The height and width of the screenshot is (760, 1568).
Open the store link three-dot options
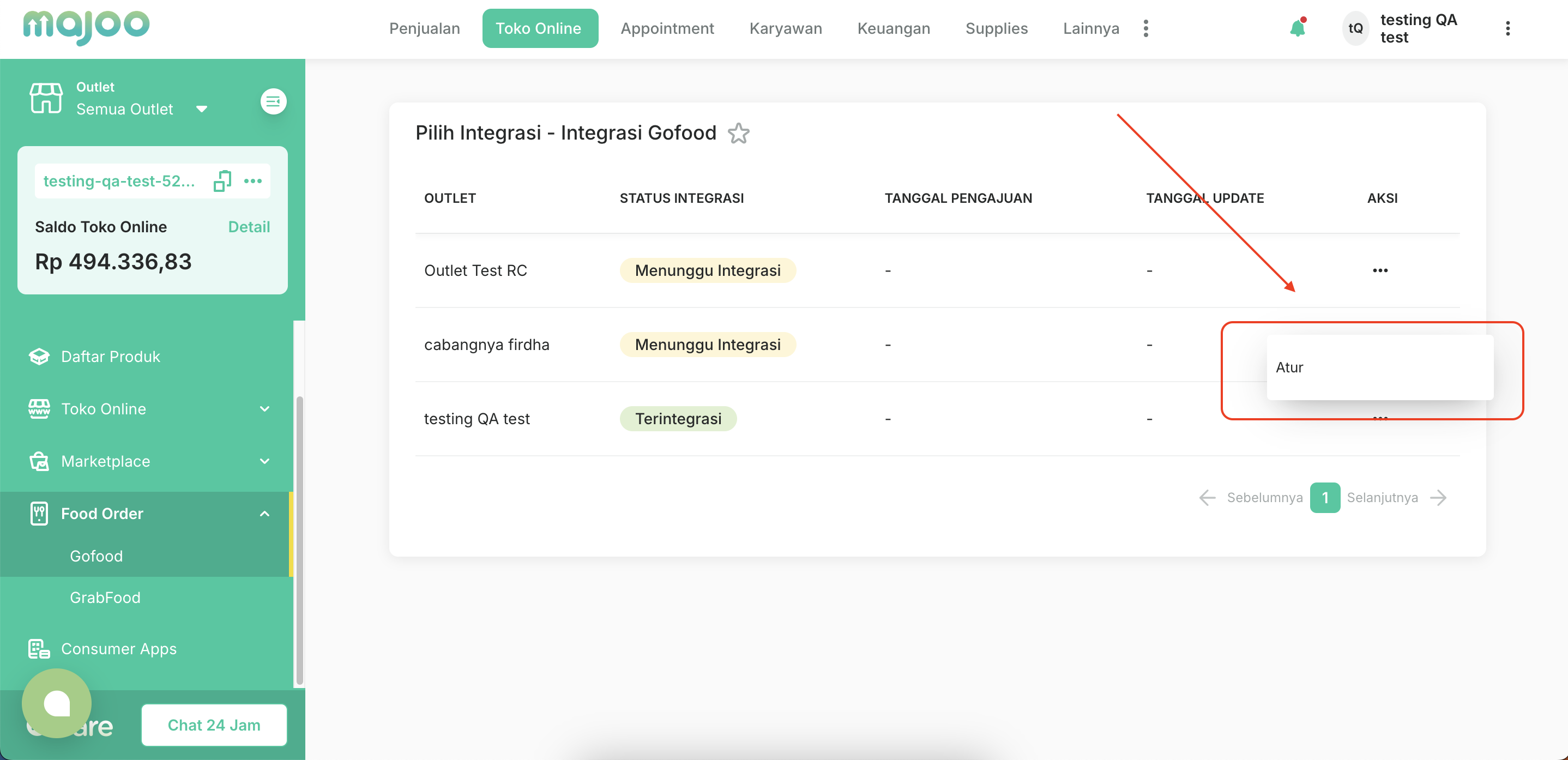tap(252, 180)
